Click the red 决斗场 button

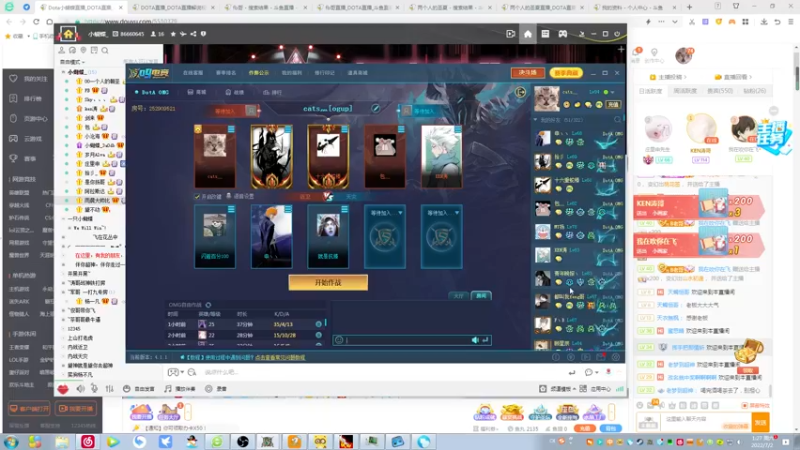pos(528,73)
